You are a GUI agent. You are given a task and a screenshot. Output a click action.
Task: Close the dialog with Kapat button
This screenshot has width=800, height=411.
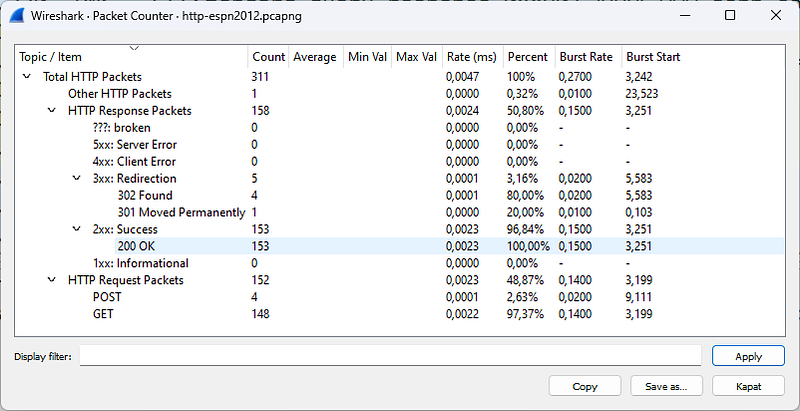748,386
